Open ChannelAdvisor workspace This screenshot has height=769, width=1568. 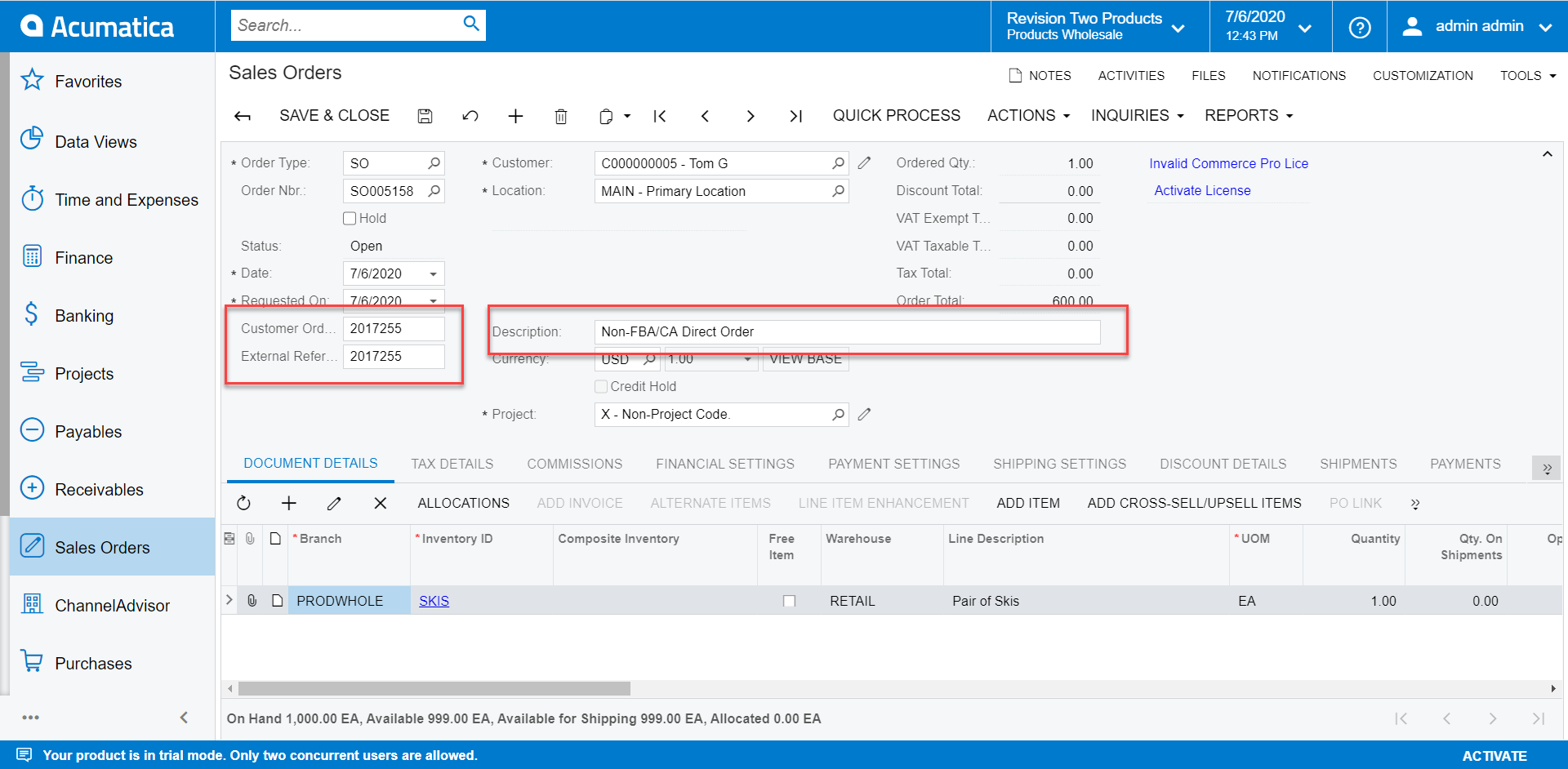click(112, 606)
